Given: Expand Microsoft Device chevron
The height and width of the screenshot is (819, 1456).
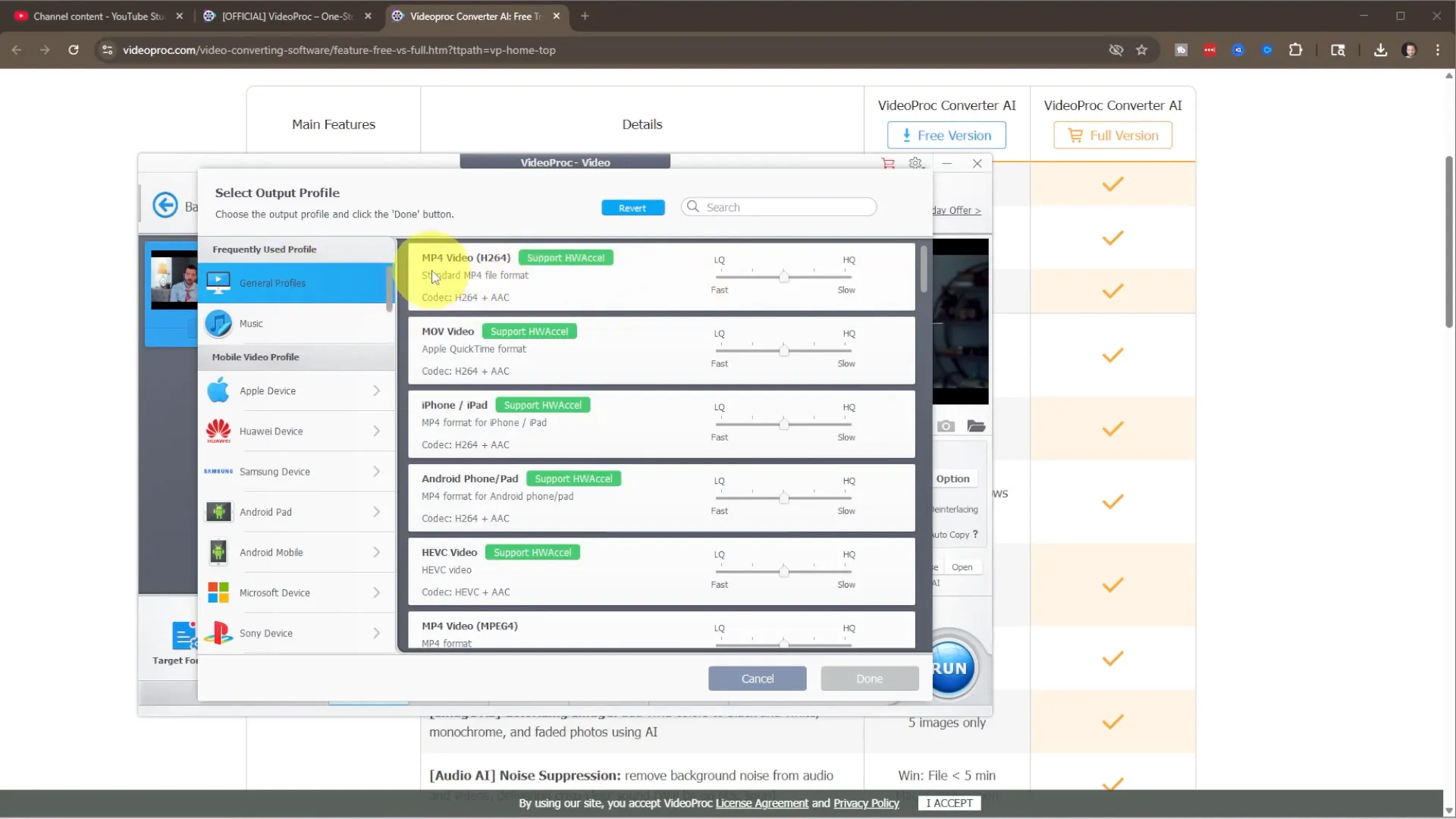Looking at the screenshot, I should [376, 592].
